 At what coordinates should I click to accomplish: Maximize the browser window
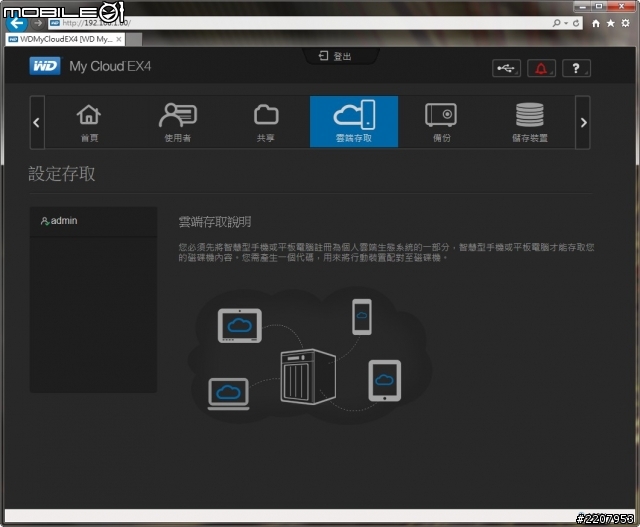tap(599, 7)
